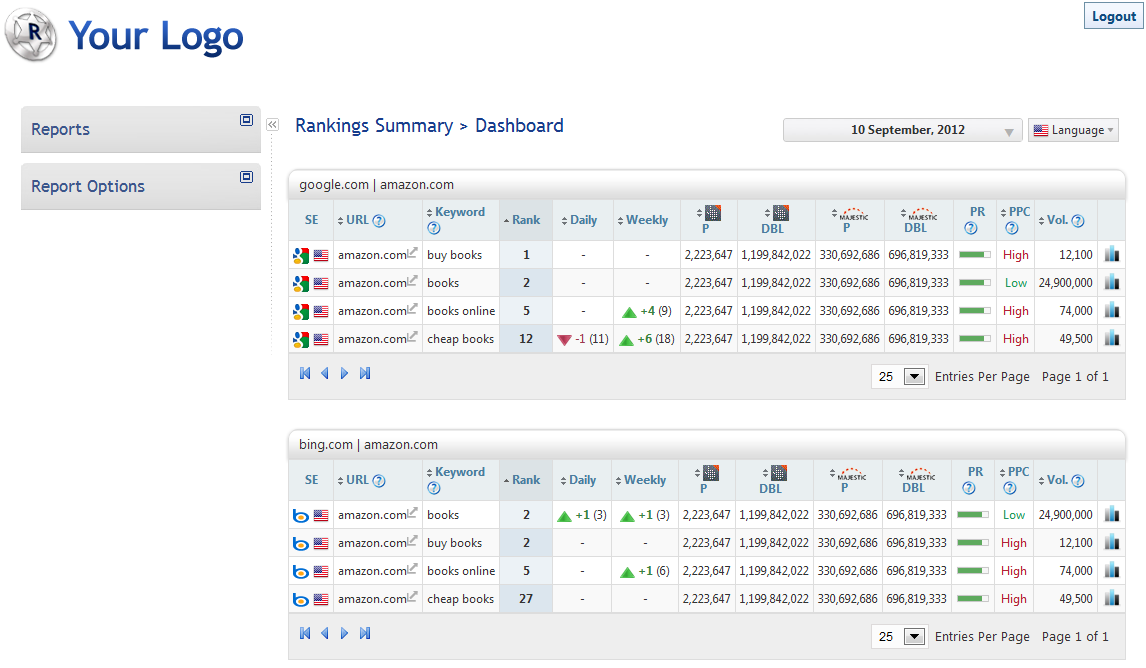Open entries per page dropdown in Google table
This screenshot has width=1146, height=668.
point(914,377)
